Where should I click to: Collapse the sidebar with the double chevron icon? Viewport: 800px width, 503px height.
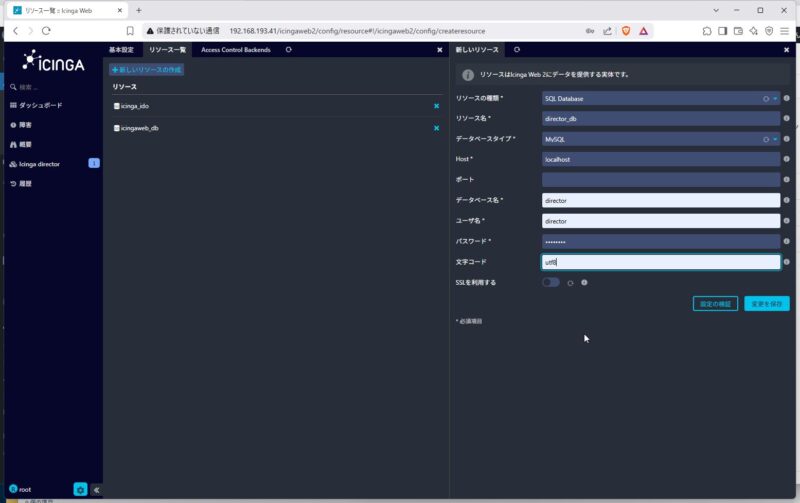coord(96,490)
